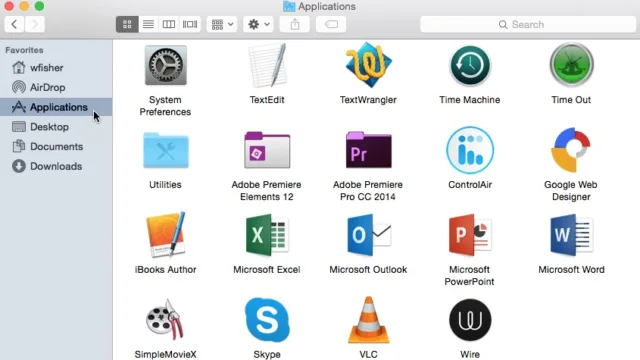Click the Wire app icon

(470, 320)
